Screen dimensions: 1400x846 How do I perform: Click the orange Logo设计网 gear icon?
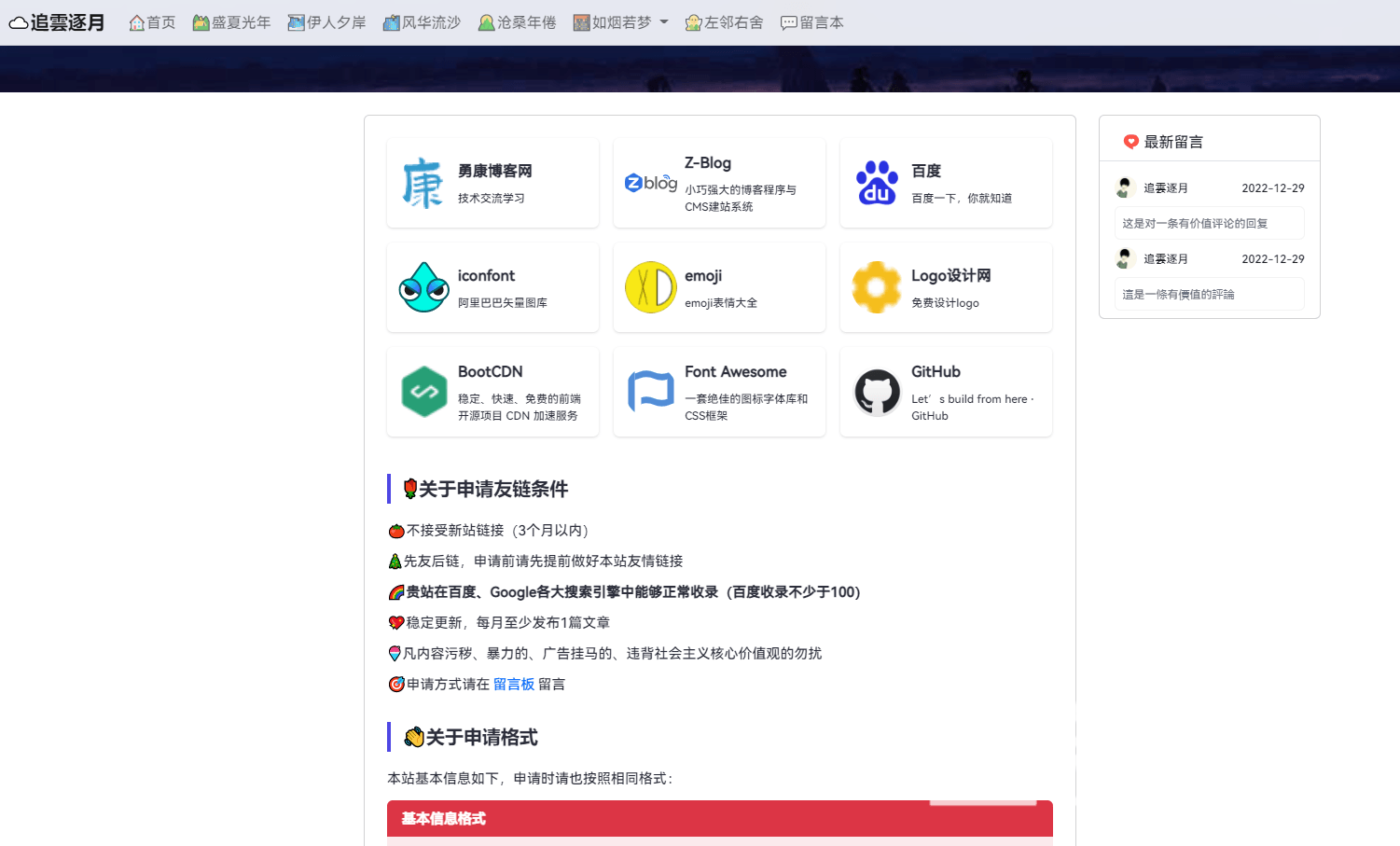877,287
